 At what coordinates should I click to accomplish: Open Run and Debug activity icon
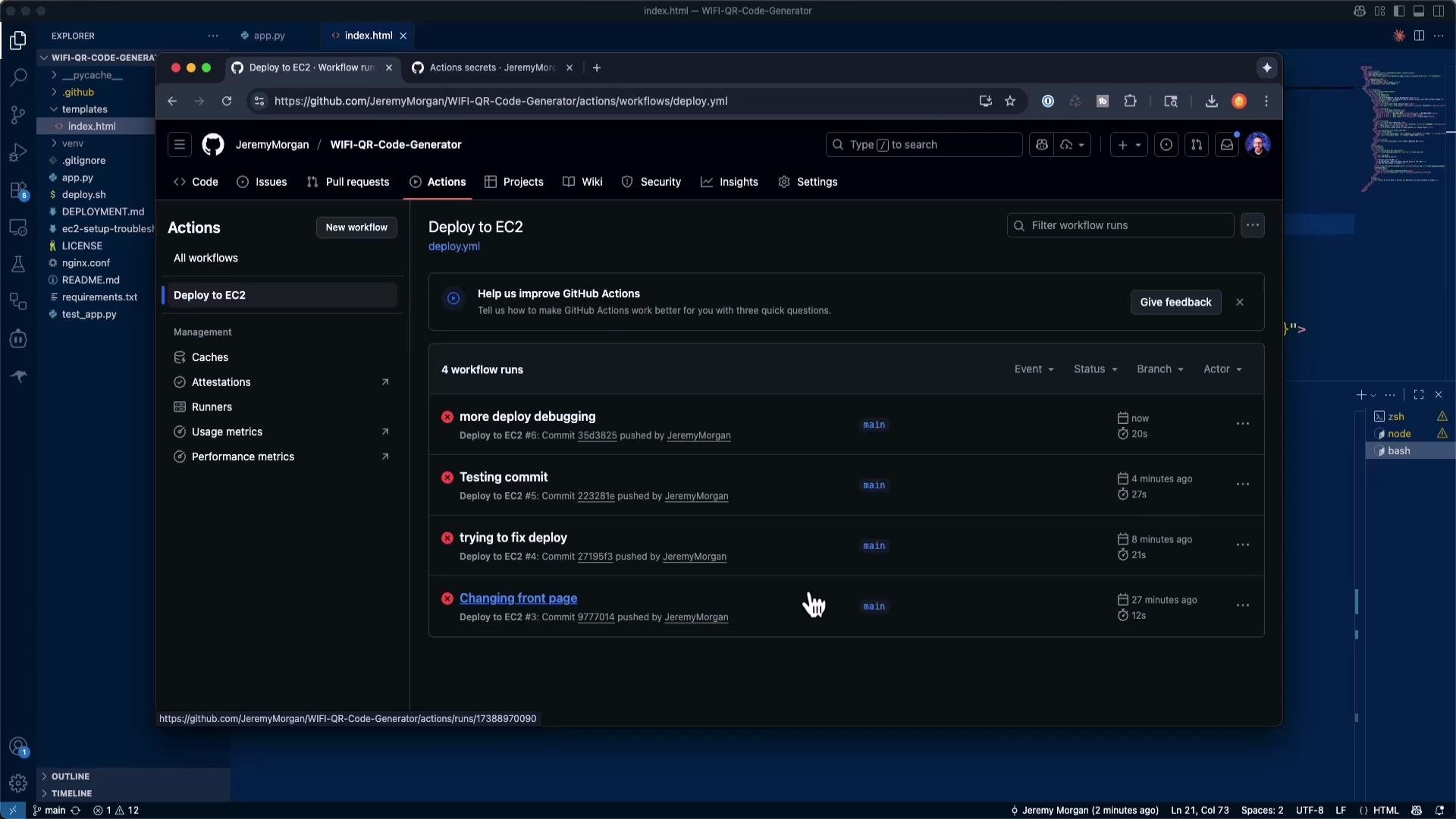tap(18, 152)
